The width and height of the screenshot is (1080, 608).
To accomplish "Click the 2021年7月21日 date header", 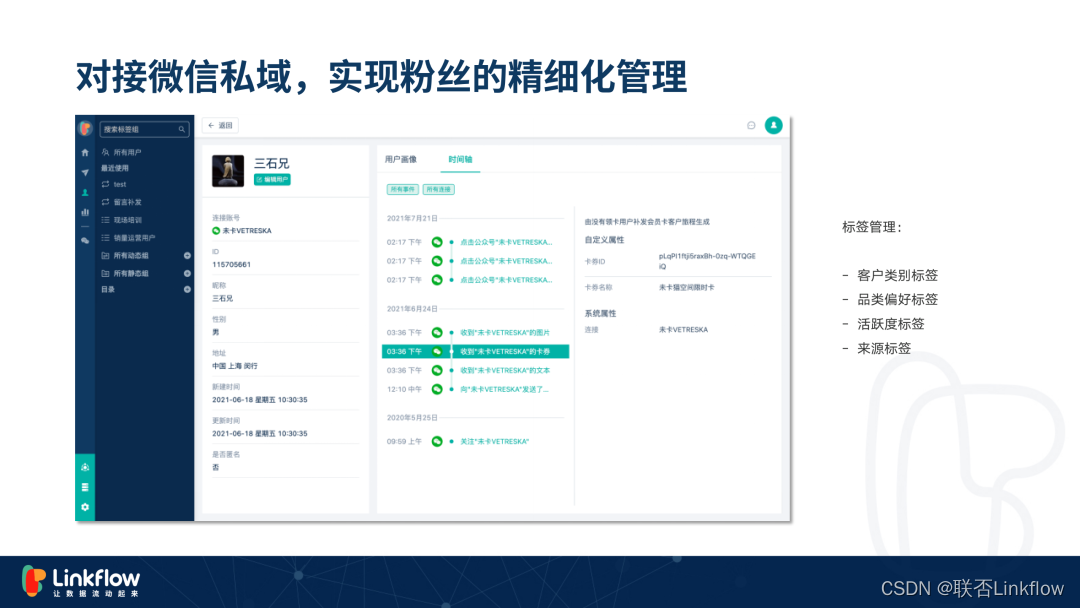I will pos(412,218).
